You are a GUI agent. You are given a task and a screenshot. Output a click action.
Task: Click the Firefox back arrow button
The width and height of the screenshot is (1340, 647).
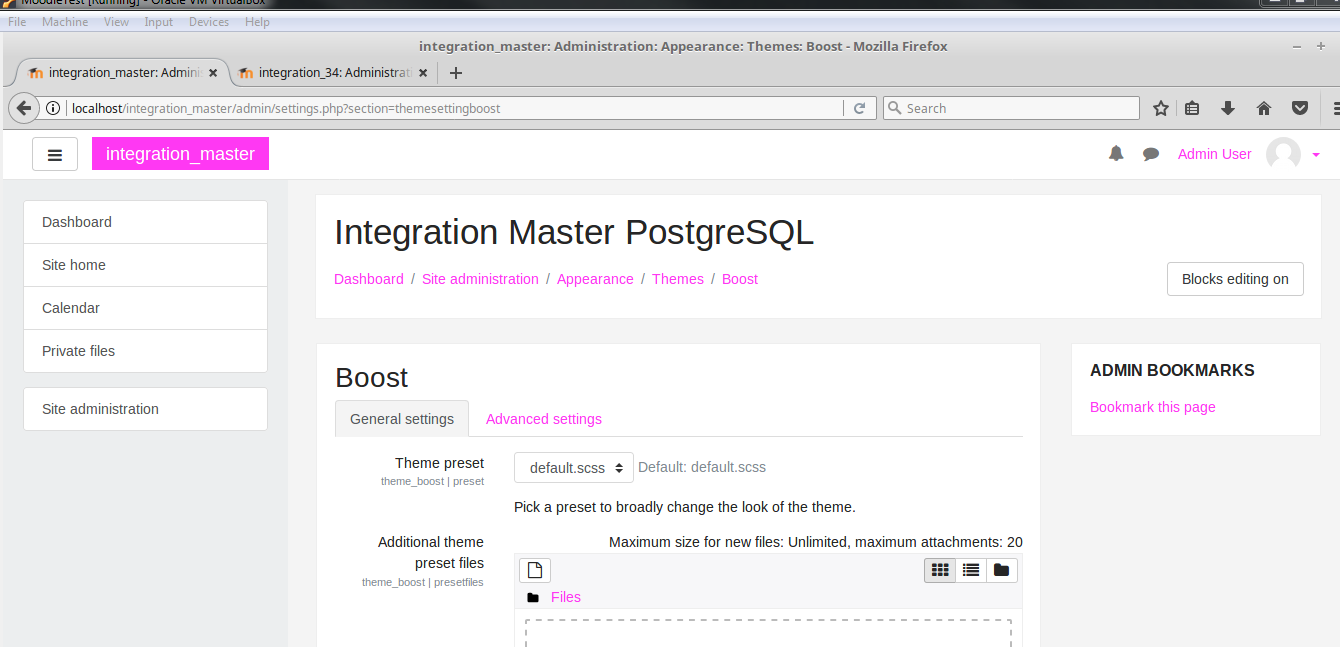click(x=24, y=108)
